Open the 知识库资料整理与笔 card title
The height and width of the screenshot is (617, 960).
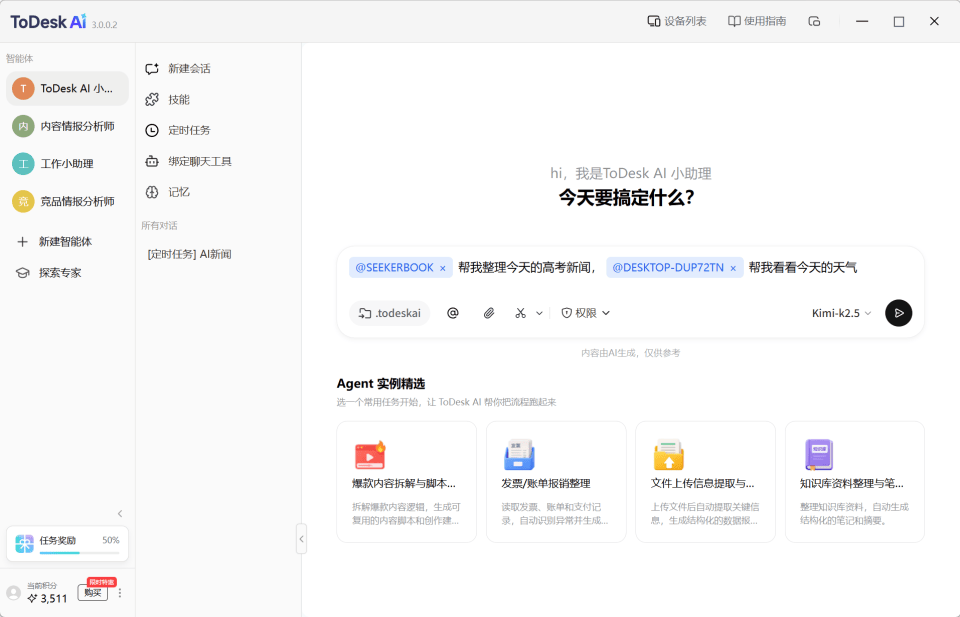(852, 484)
